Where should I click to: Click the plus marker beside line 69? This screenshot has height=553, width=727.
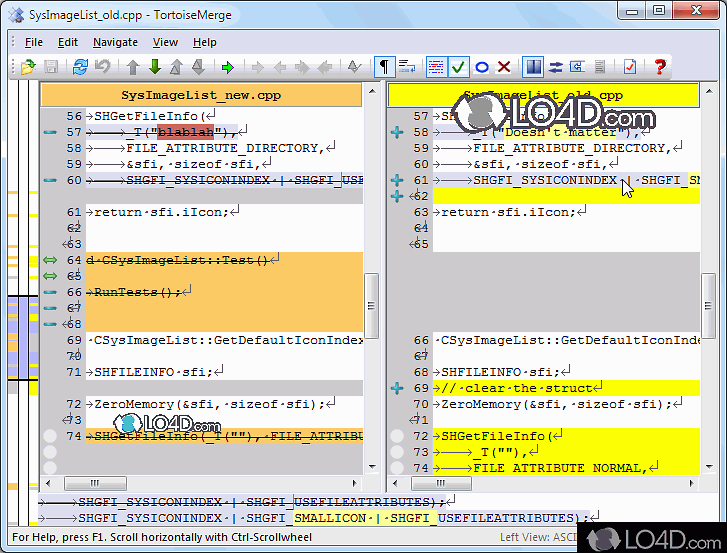point(397,388)
